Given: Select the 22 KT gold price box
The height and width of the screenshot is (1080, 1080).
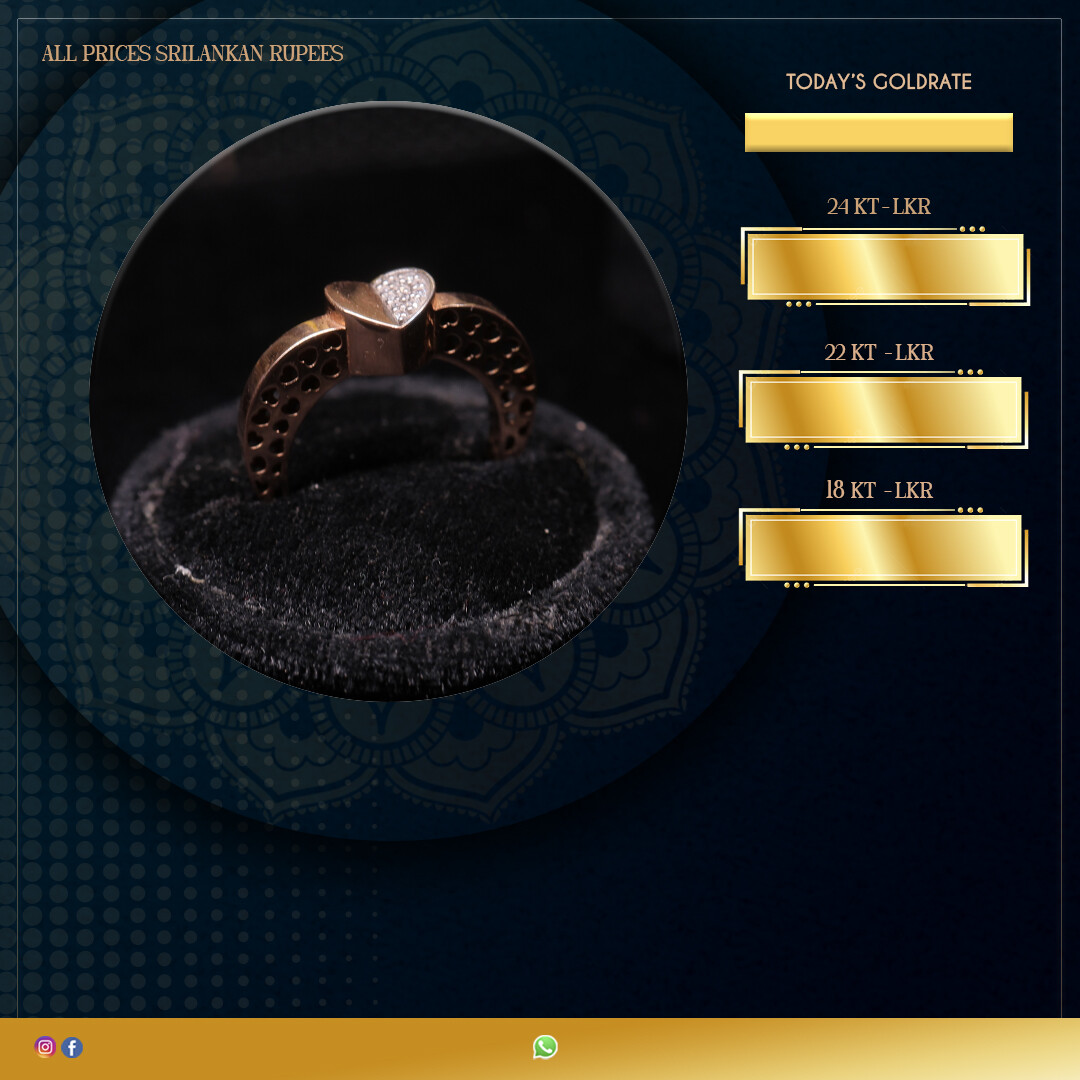Looking at the screenshot, I should pos(884,410).
